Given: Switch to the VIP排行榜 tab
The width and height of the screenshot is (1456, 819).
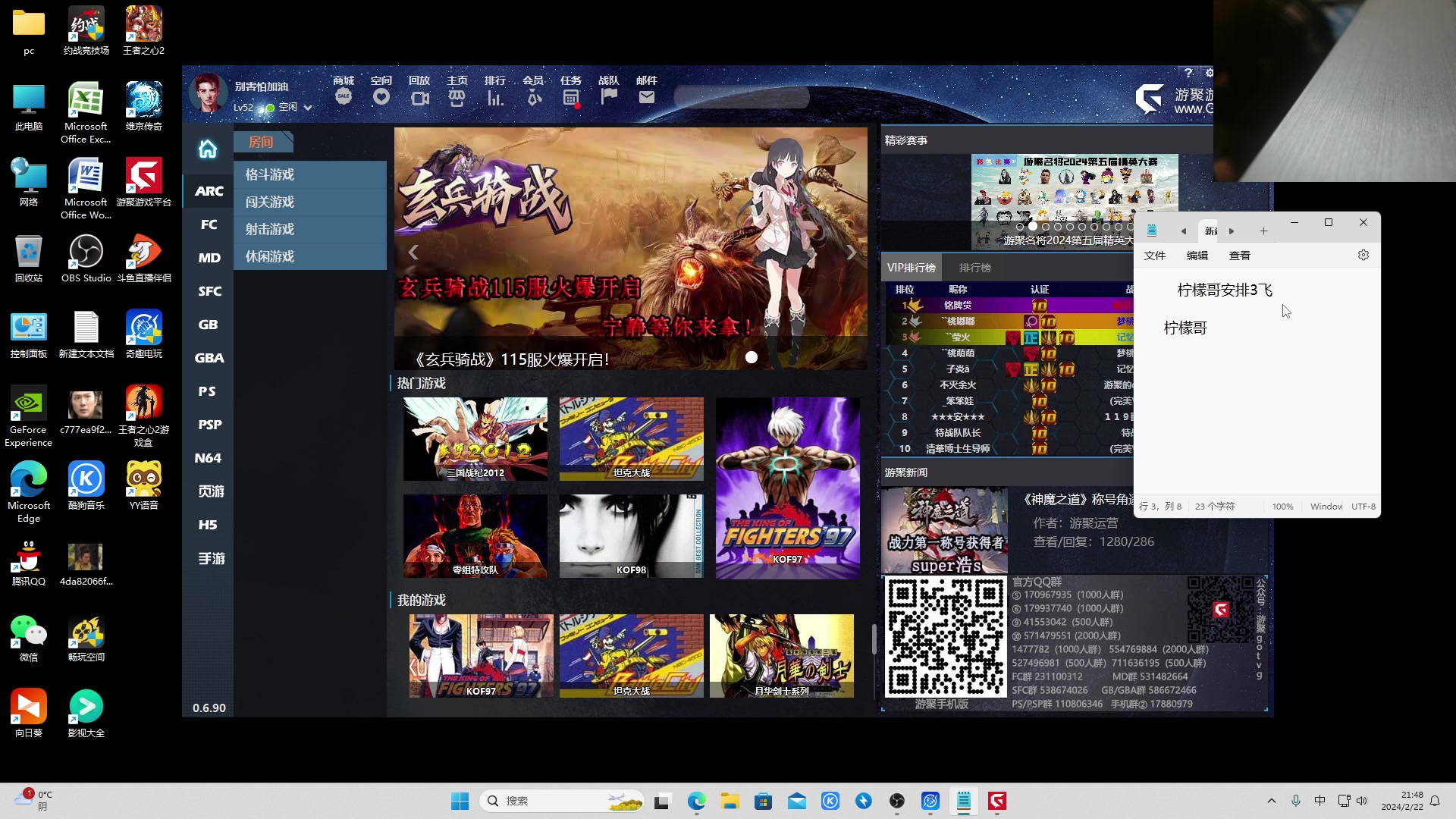Looking at the screenshot, I should click(911, 268).
